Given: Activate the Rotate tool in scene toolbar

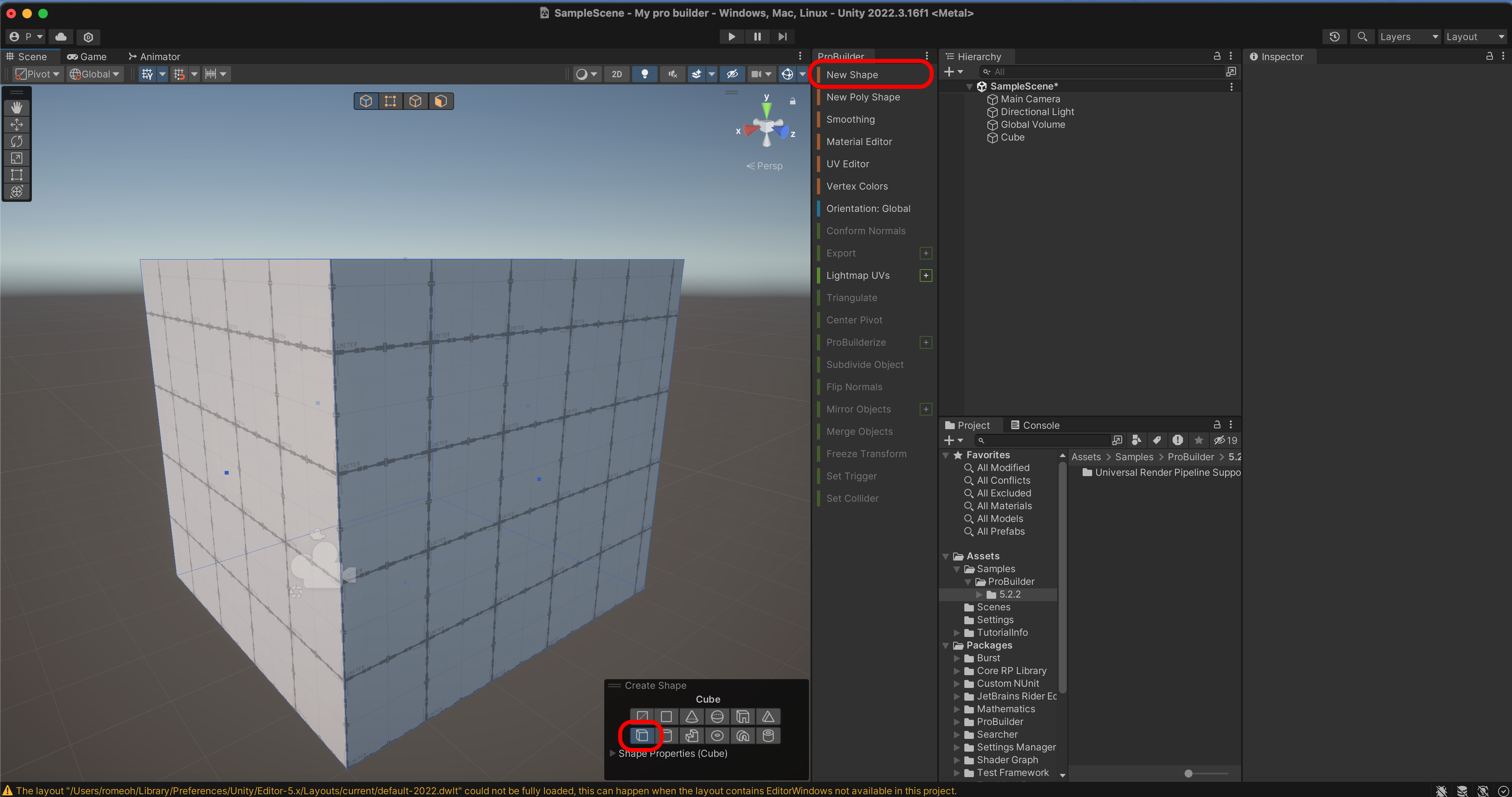Looking at the screenshot, I should [16, 141].
